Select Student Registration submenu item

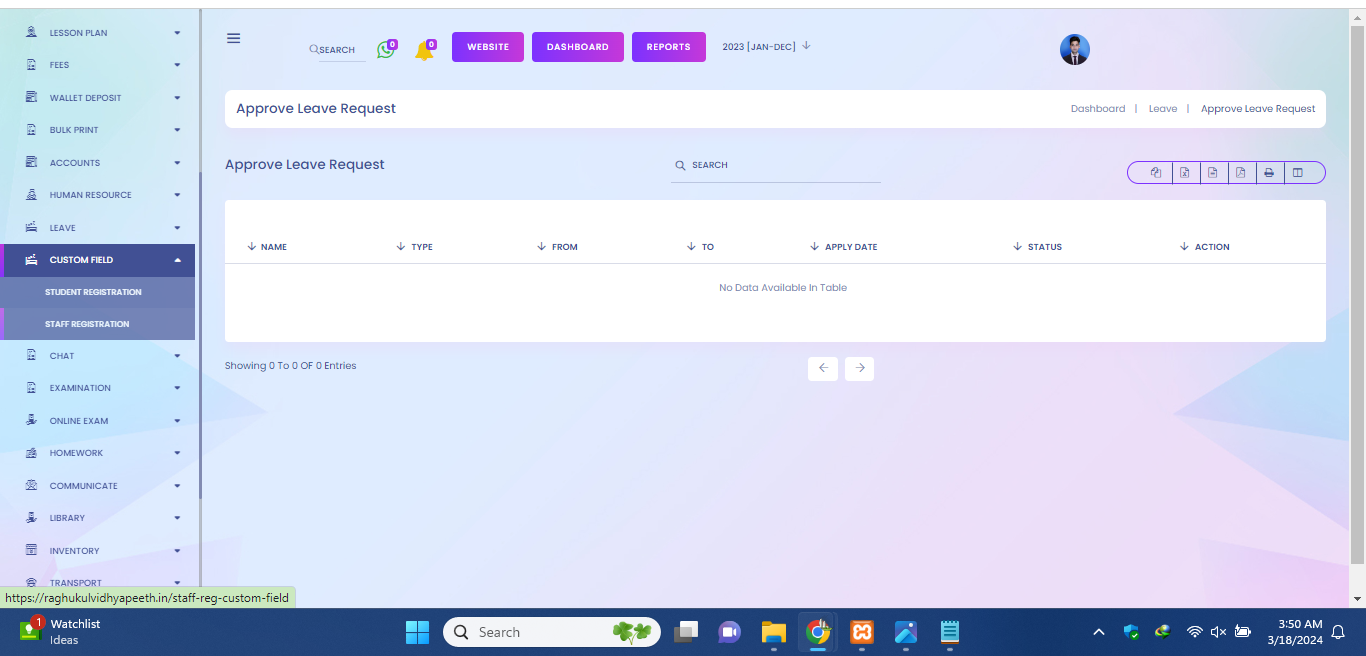tap(93, 292)
